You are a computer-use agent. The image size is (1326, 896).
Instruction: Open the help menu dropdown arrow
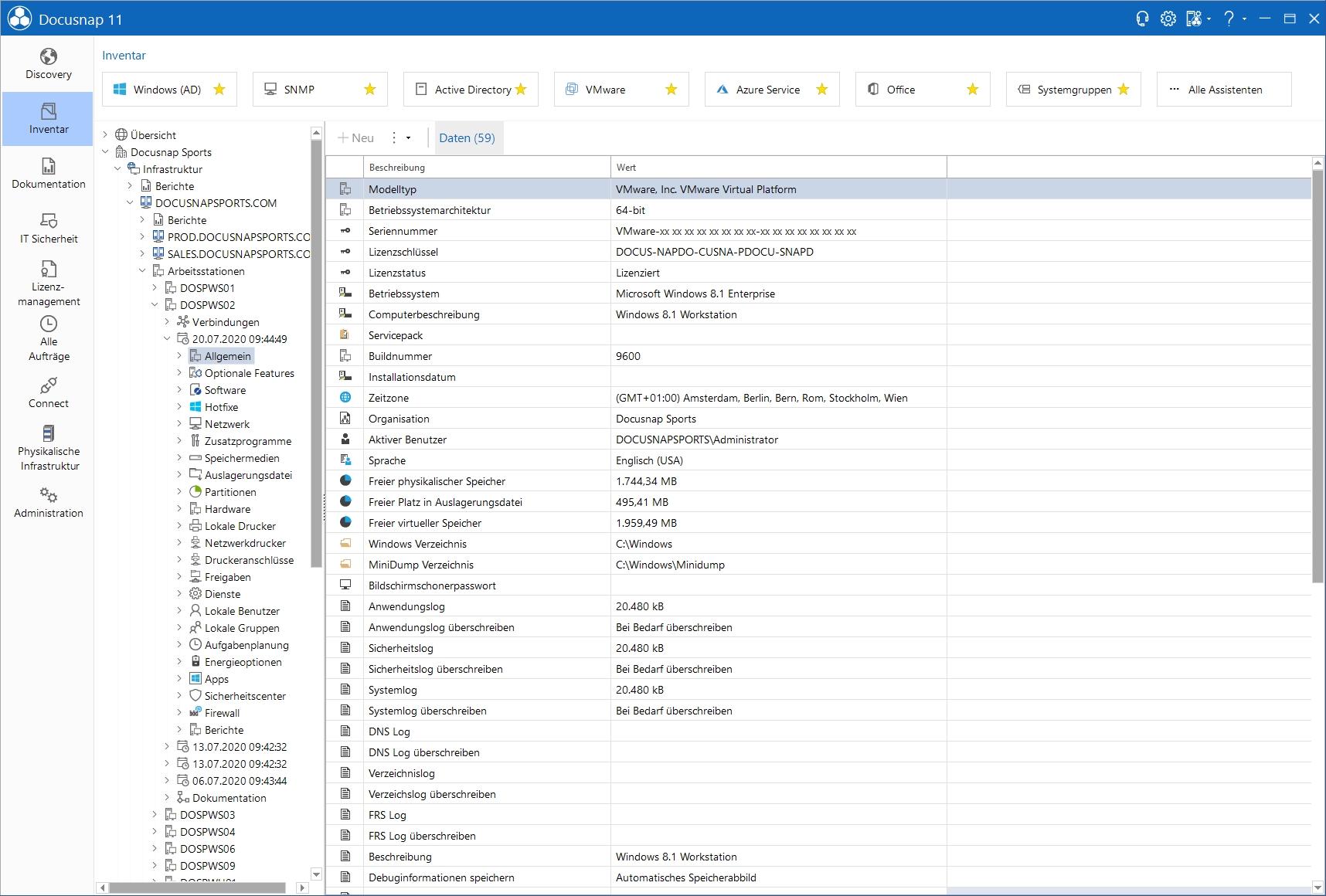point(1244,19)
